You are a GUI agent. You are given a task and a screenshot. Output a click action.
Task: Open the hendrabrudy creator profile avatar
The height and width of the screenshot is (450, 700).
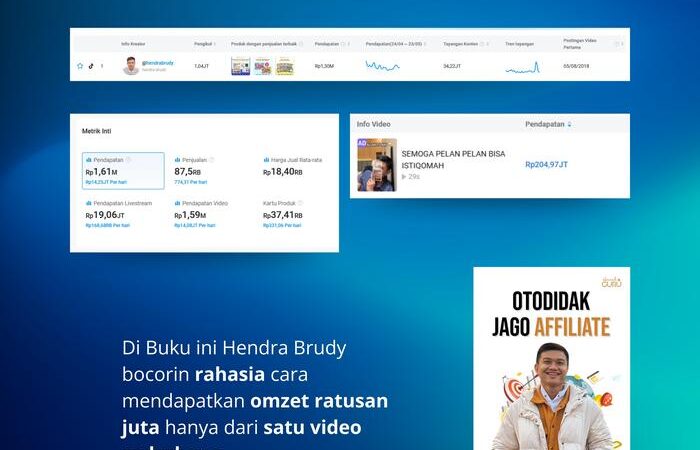tap(131, 66)
